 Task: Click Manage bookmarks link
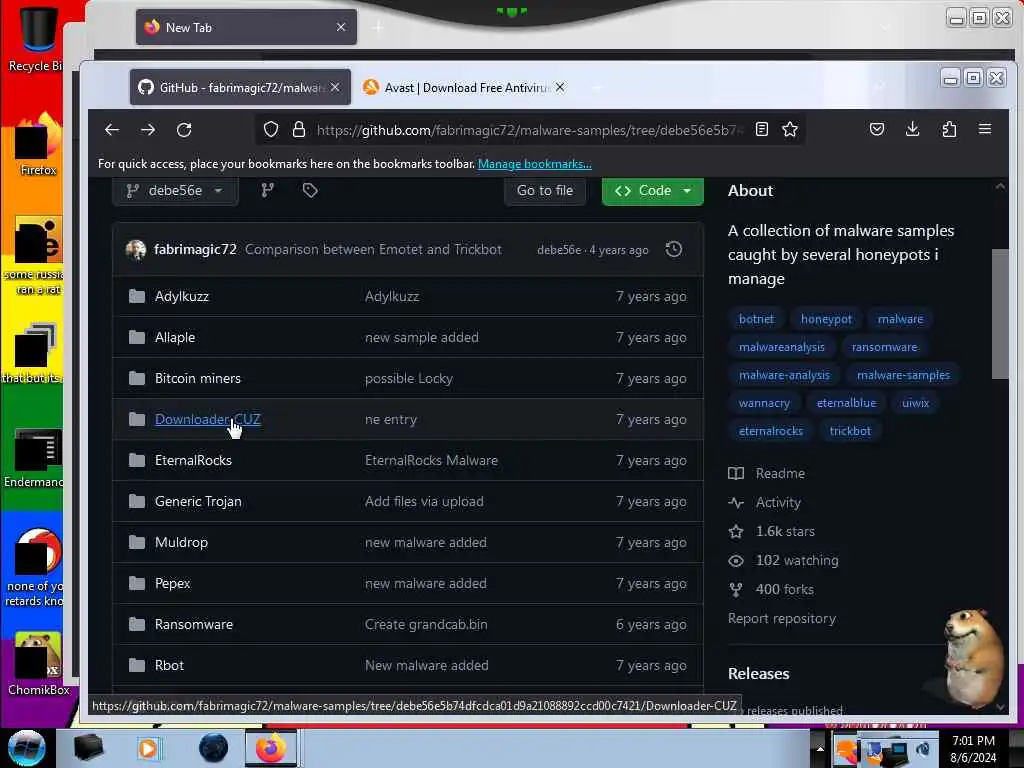(535, 164)
